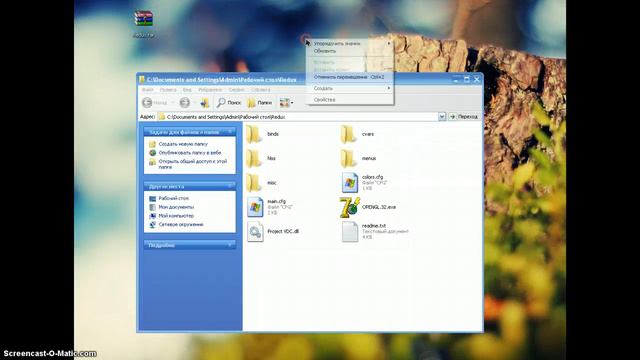Go up one folder level icon

click(x=205, y=103)
